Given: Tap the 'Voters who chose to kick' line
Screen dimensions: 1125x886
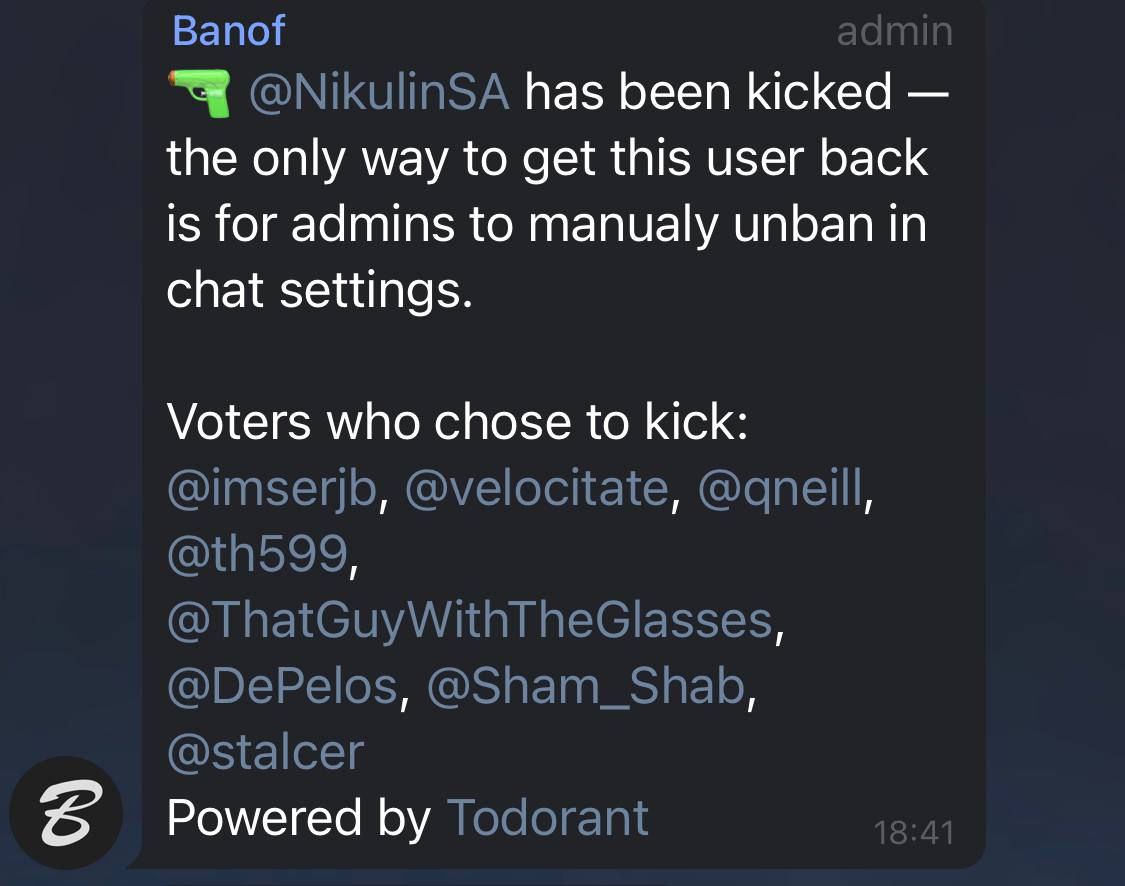Looking at the screenshot, I should [458, 422].
